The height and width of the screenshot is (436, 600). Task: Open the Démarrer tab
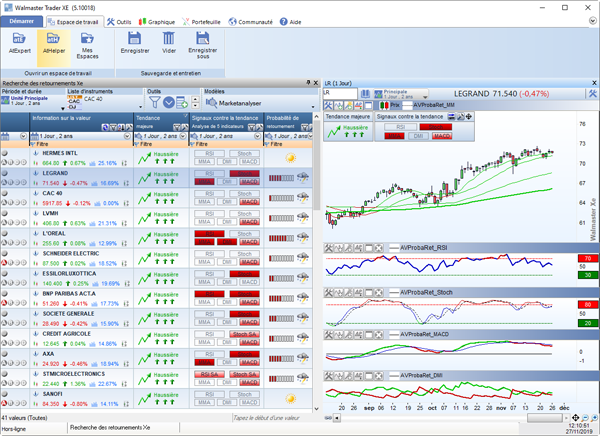(21, 21)
